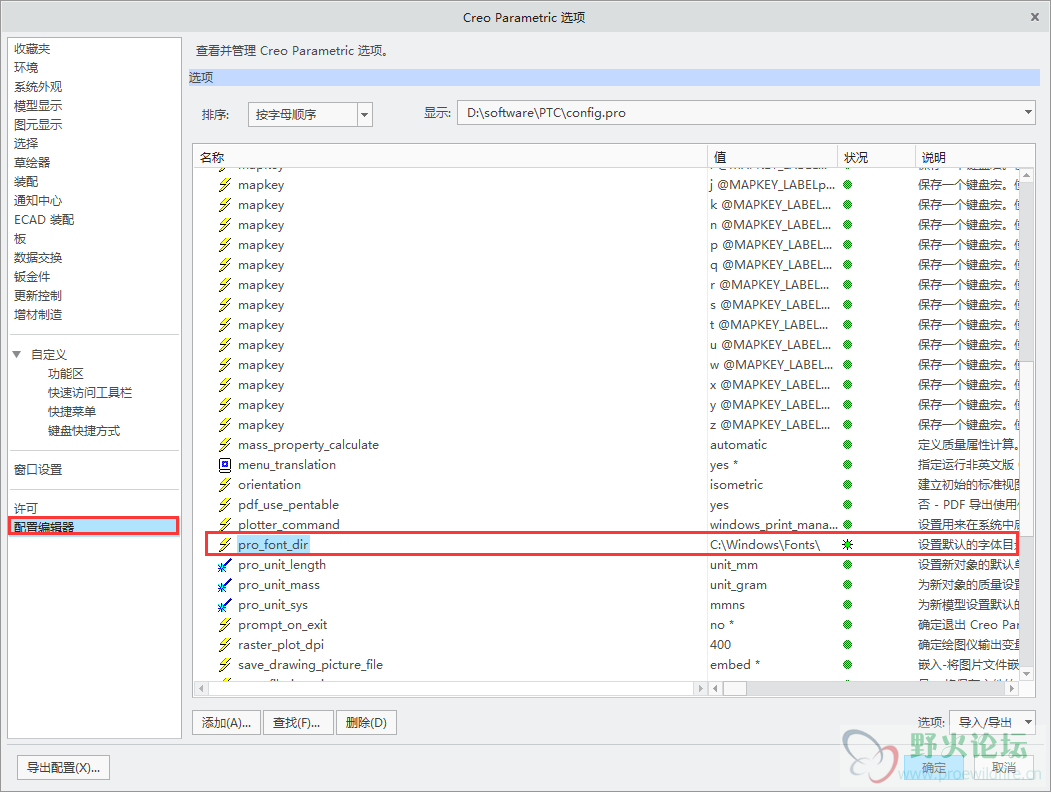Click the blue star icon beside pro_unit_sys

click(225, 606)
